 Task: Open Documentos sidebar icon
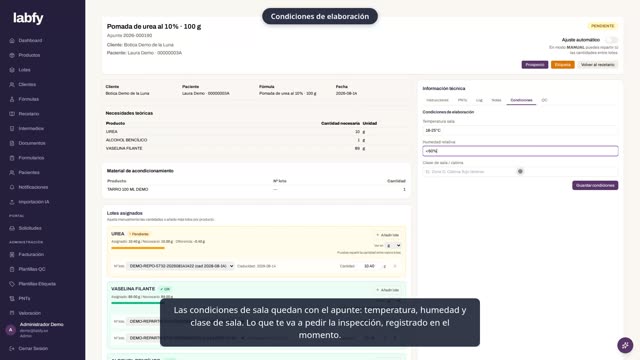point(12,144)
